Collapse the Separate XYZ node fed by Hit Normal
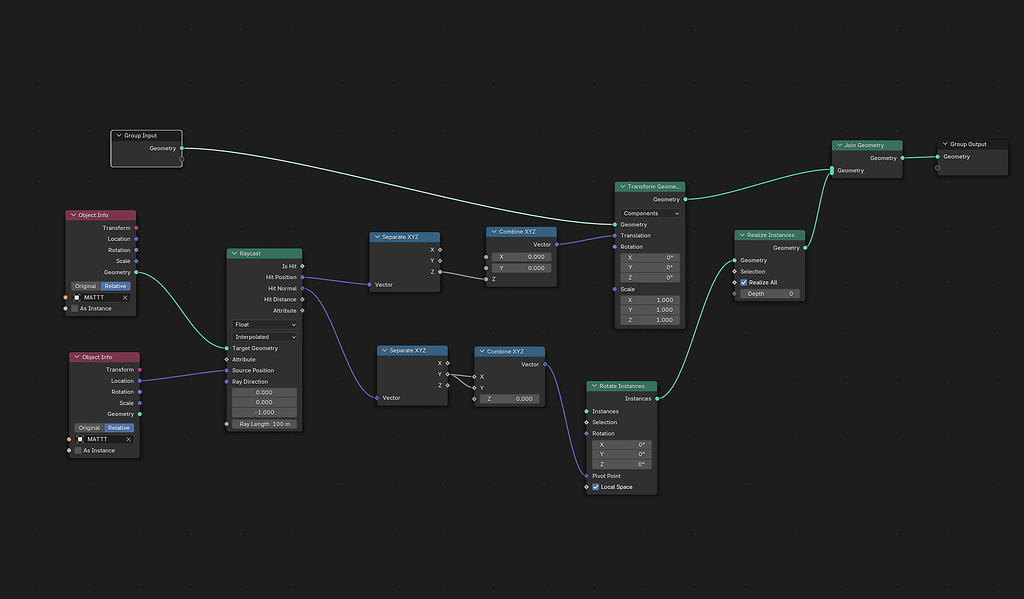Viewport: 1024px width, 599px height. (385, 350)
